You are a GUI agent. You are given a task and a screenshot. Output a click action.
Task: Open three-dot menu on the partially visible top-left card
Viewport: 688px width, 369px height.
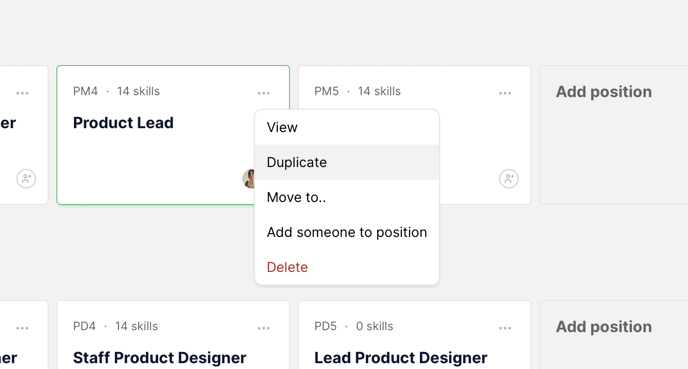point(22,93)
